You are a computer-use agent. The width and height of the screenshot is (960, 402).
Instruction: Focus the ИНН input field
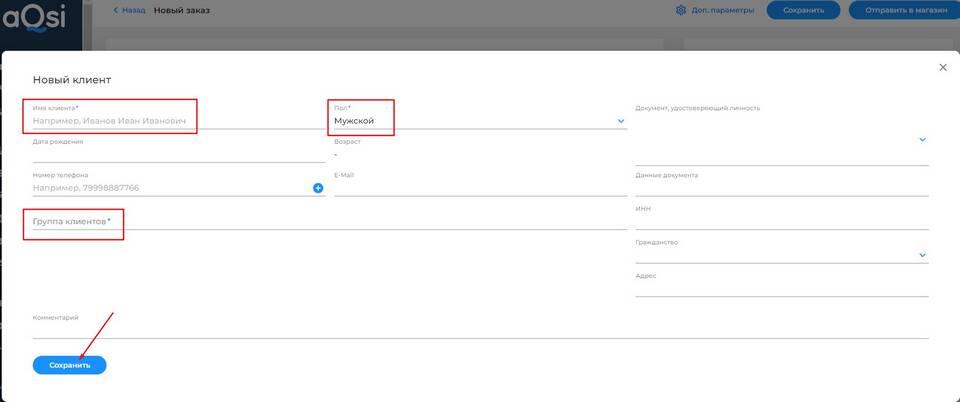coord(781,222)
